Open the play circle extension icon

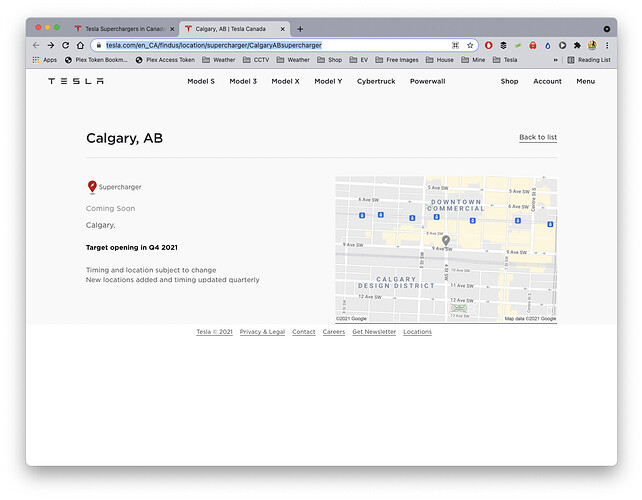pos(563,45)
